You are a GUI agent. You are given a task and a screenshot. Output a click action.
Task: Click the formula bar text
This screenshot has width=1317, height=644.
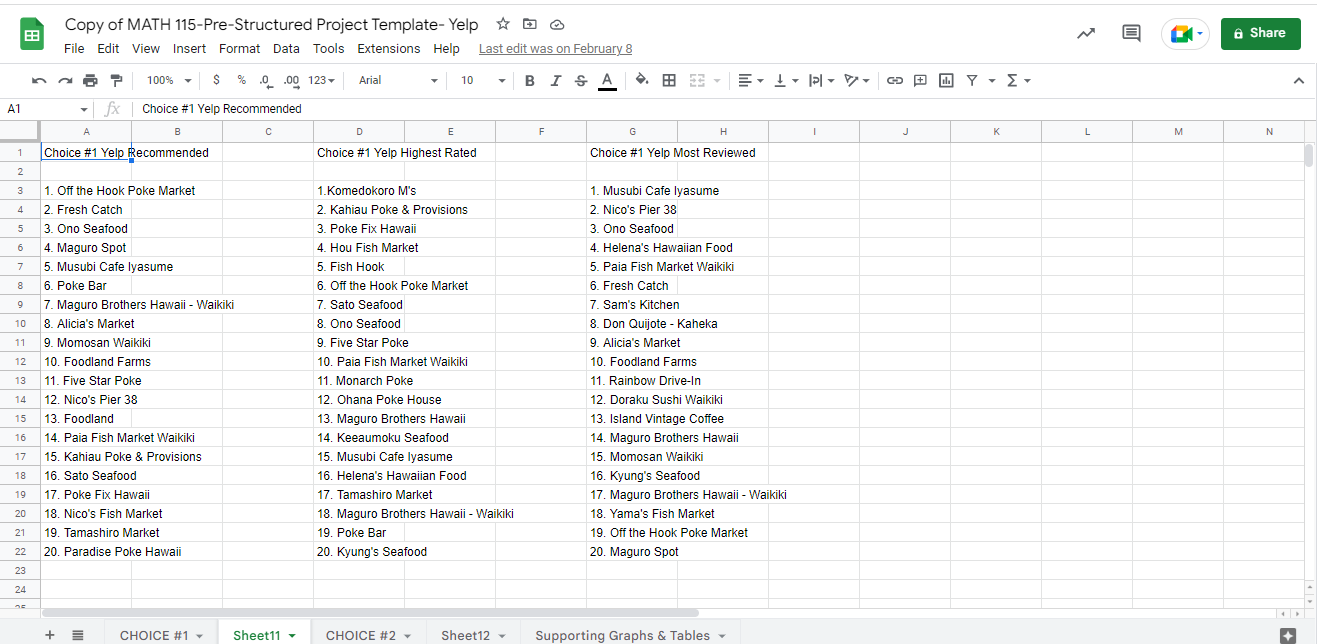pos(222,109)
